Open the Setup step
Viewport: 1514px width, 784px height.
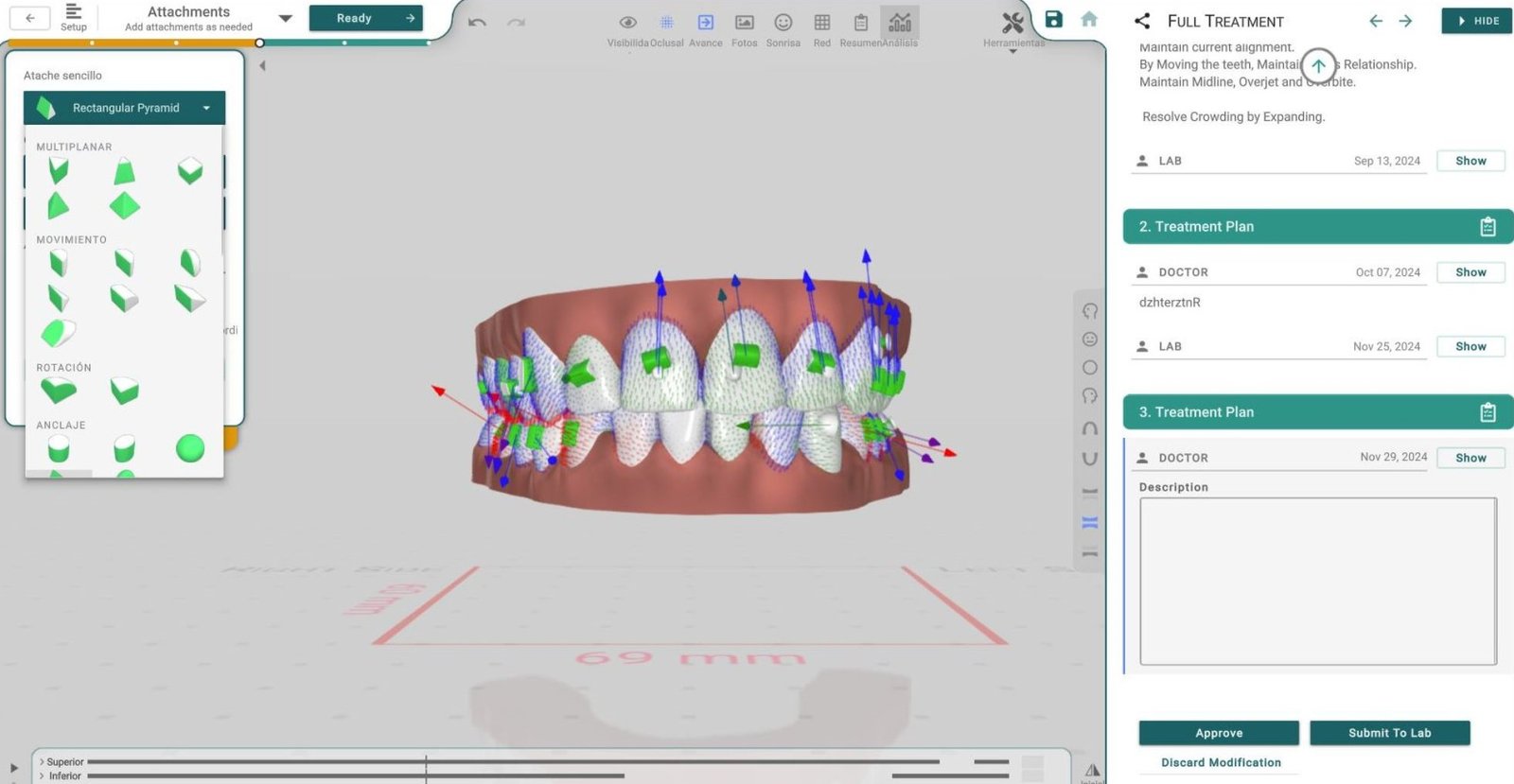click(x=74, y=17)
